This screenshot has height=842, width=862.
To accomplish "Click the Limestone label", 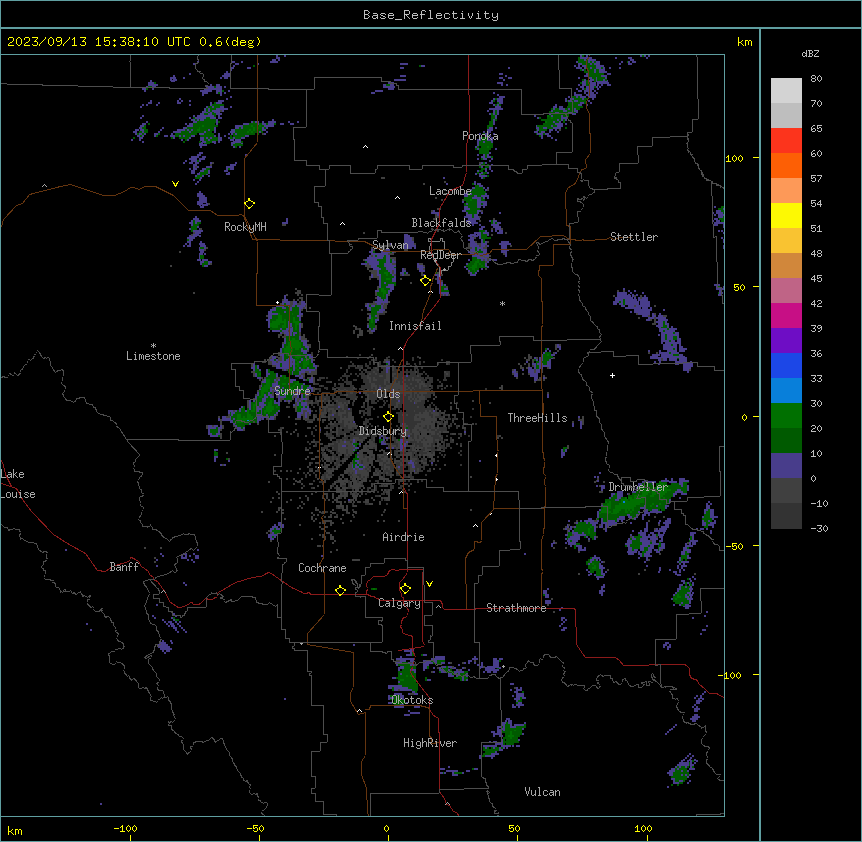I will pyautogui.click(x=153, y=356).
